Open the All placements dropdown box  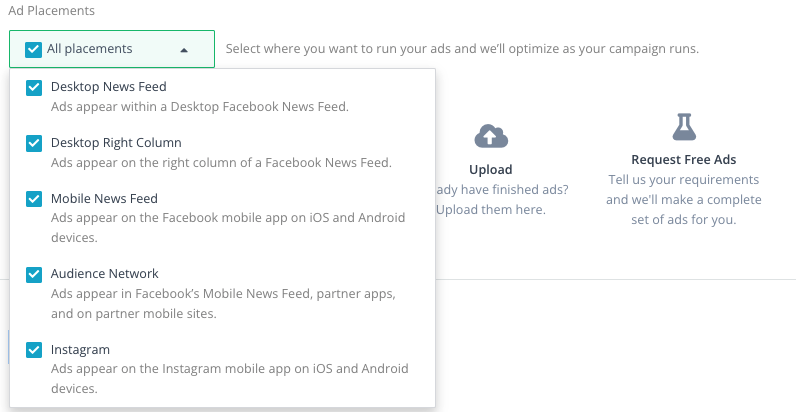(112, 49)
